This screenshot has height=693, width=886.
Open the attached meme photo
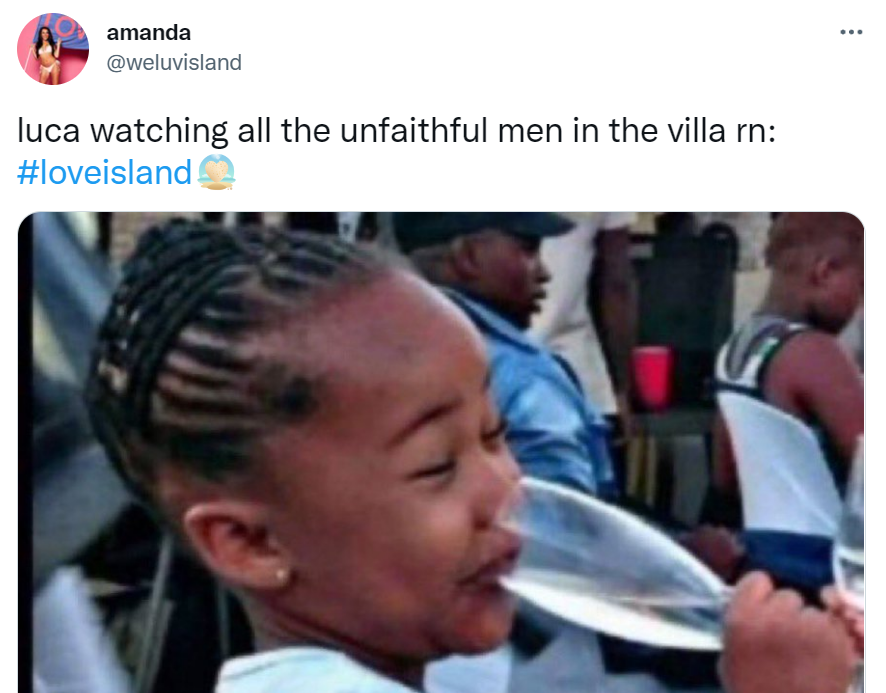(x=441, y=452)
